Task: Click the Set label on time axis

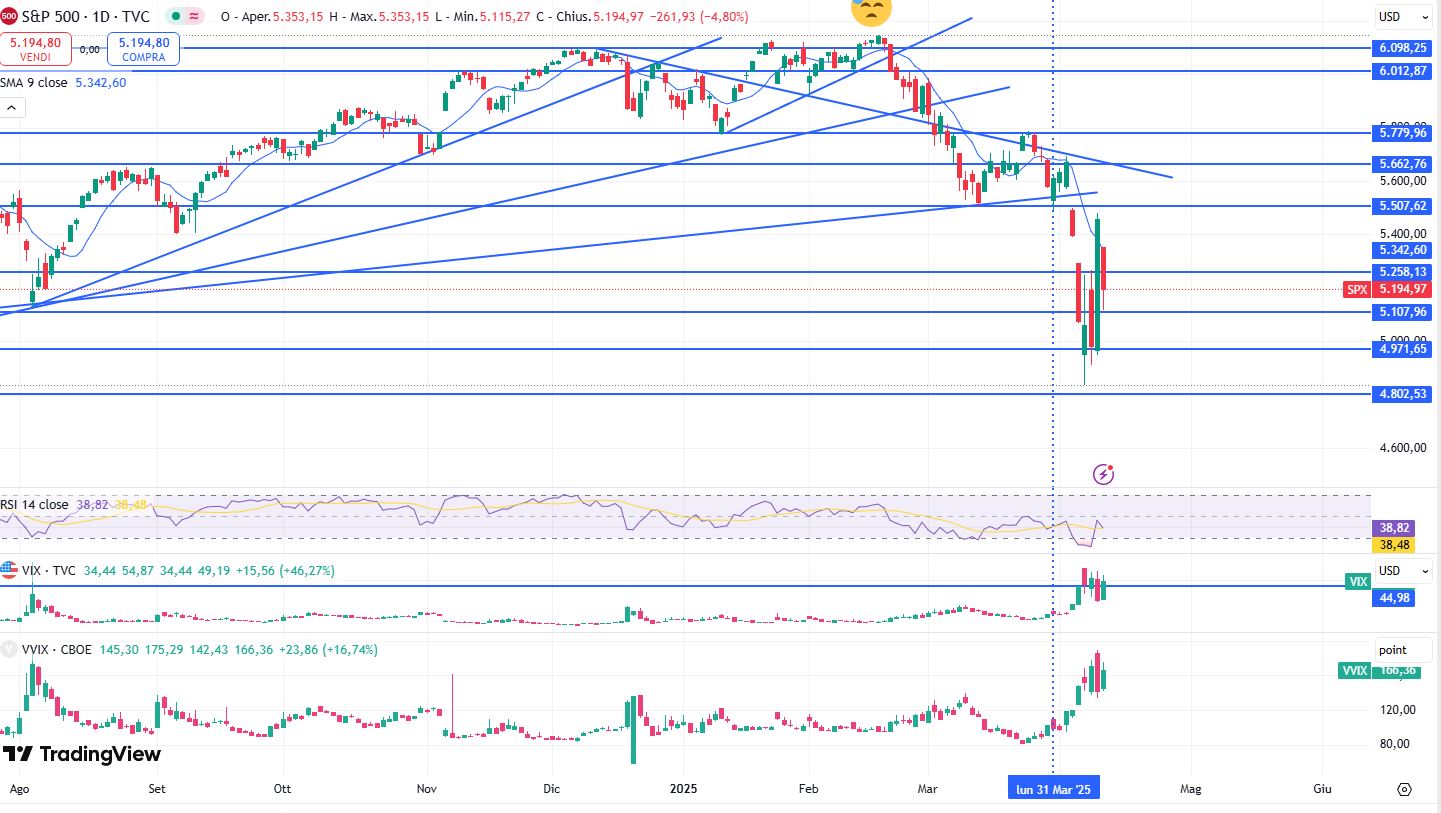Action: coord(155,789)
